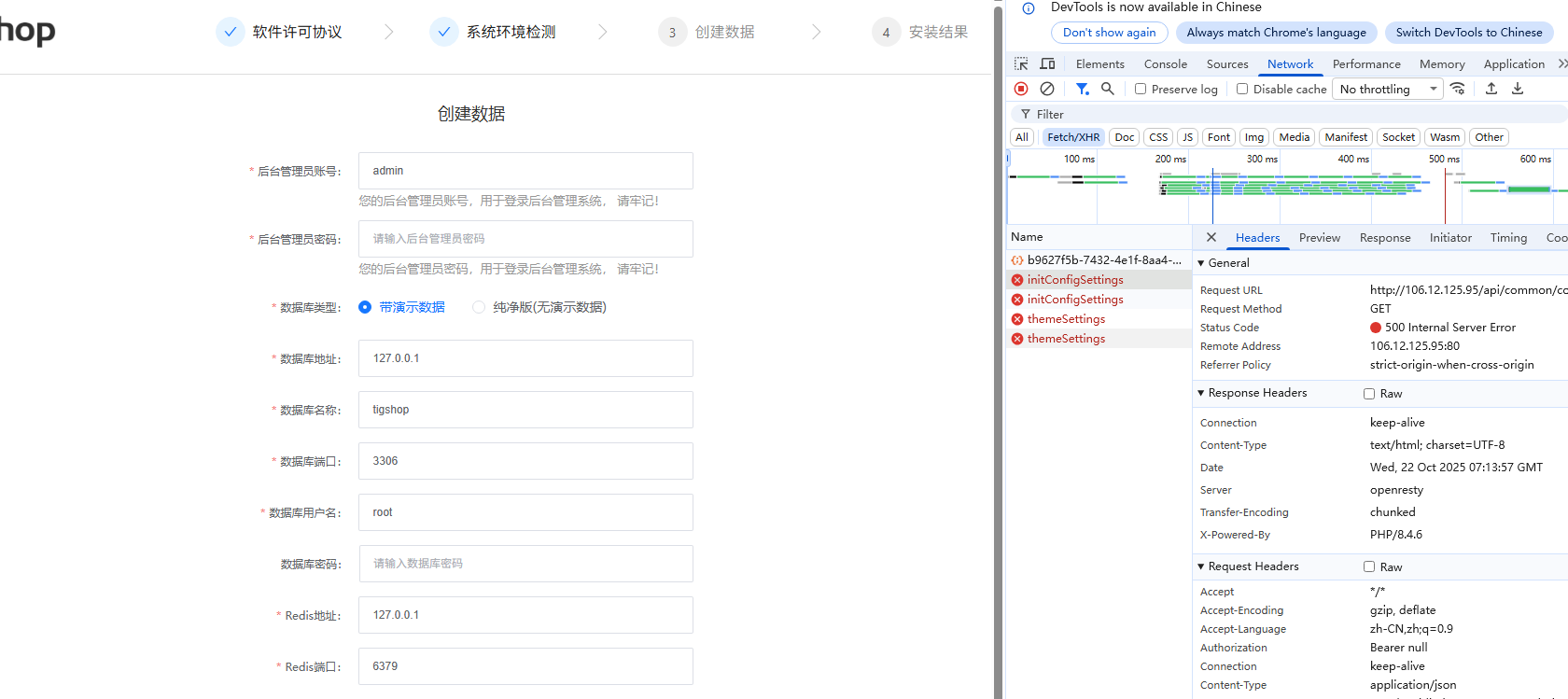Open network search magnifier
Image resolution: width=1568 pixels, height=699 pixels.
(x=1108, y=89)
